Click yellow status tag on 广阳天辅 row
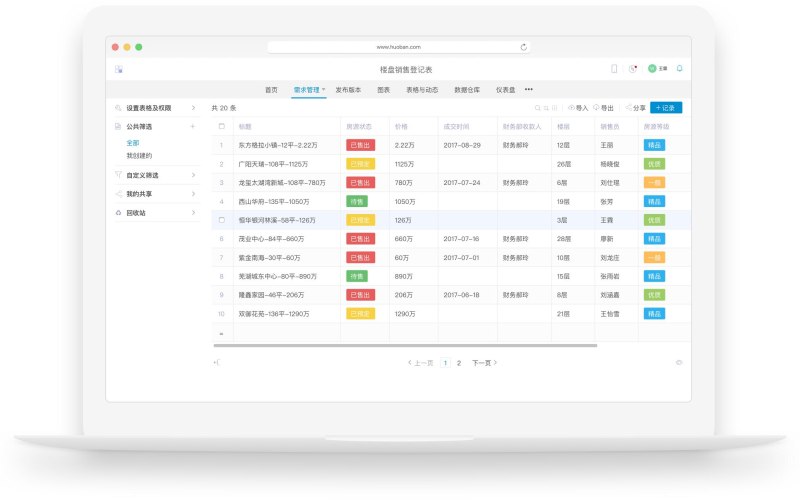The width and height of the screenshot is (800, 500). [x=360, y=164]
